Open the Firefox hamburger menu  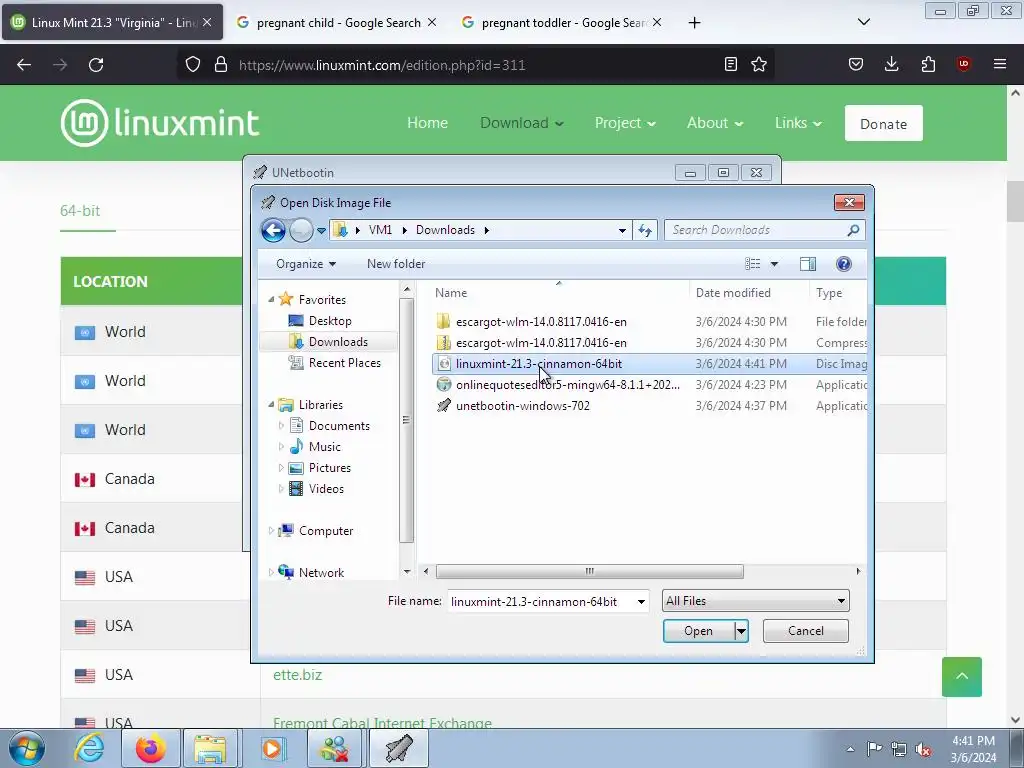pyautogui.click(x=1000, y=64)
